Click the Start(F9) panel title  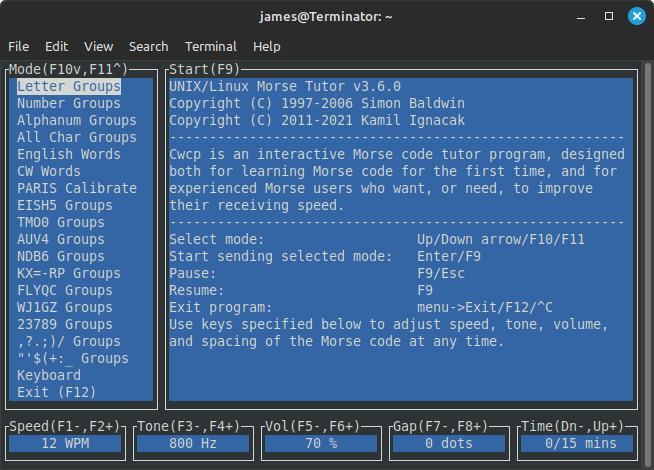coord(204,69)
